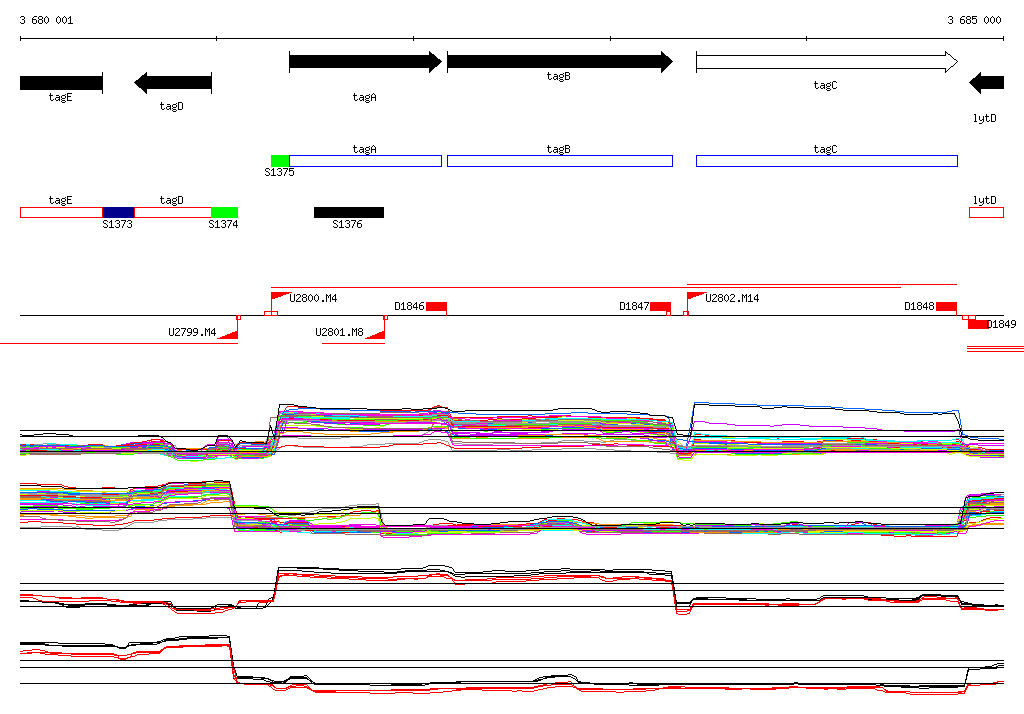The height and width of the screenshot is (714, 1024).
Task: Click the black tagE gene block in the top gene track
Action: (61, 83)
